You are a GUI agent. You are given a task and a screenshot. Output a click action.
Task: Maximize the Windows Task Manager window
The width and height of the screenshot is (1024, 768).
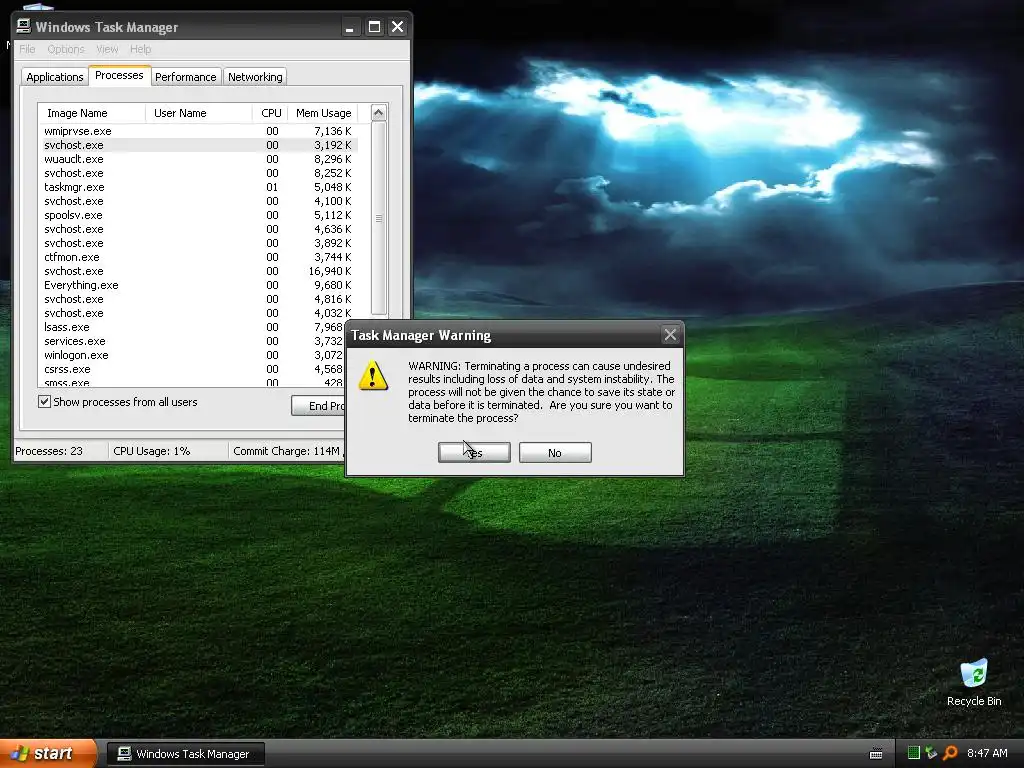374,27
